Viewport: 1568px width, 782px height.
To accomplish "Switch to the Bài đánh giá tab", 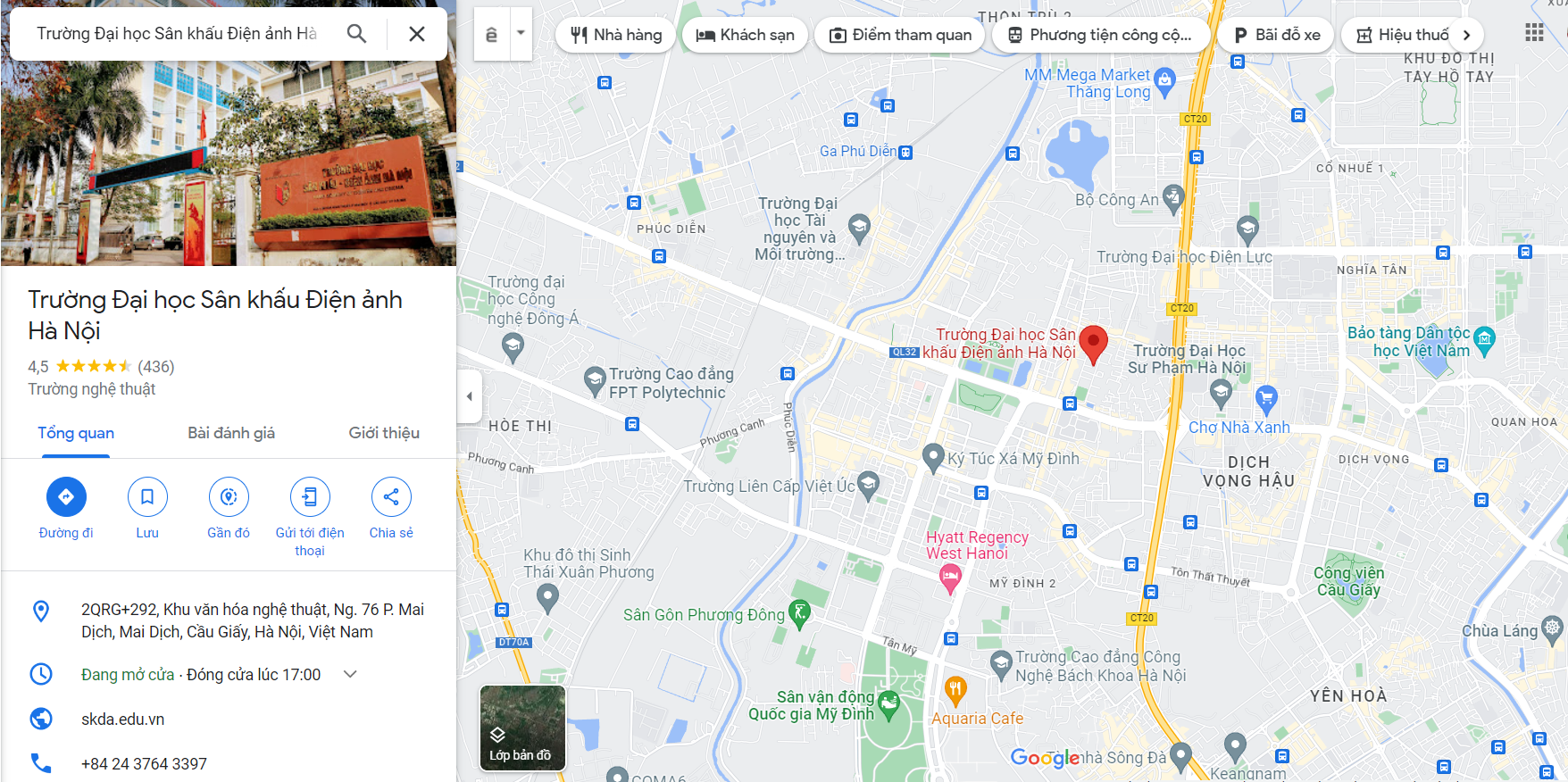I will 231,433.
